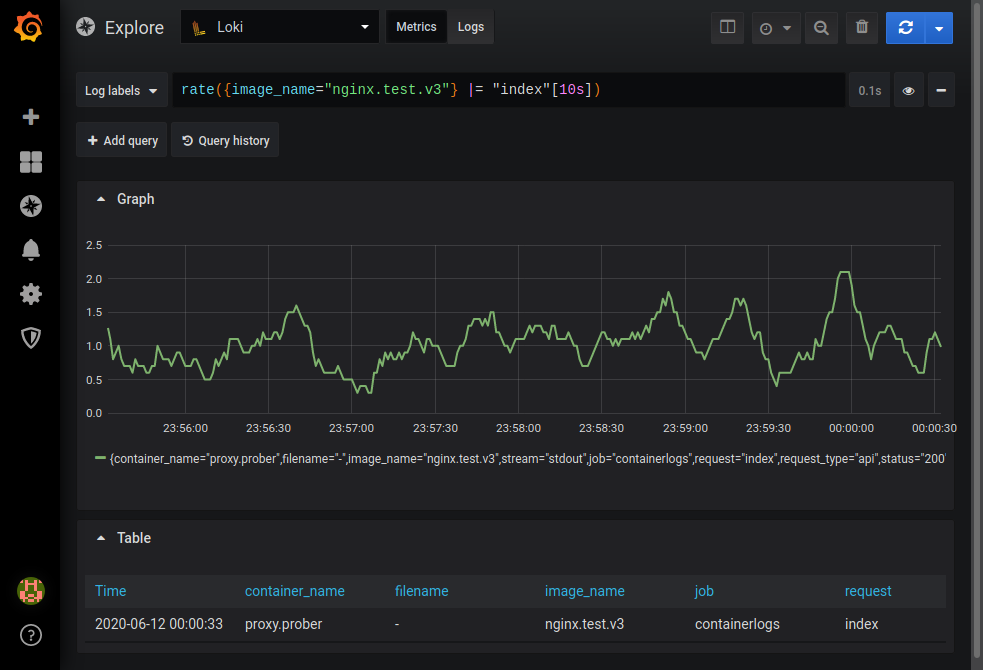The width and height of the screenshot is (983, 670).
Task: Switch to the Logs tab
Action: 470,27
